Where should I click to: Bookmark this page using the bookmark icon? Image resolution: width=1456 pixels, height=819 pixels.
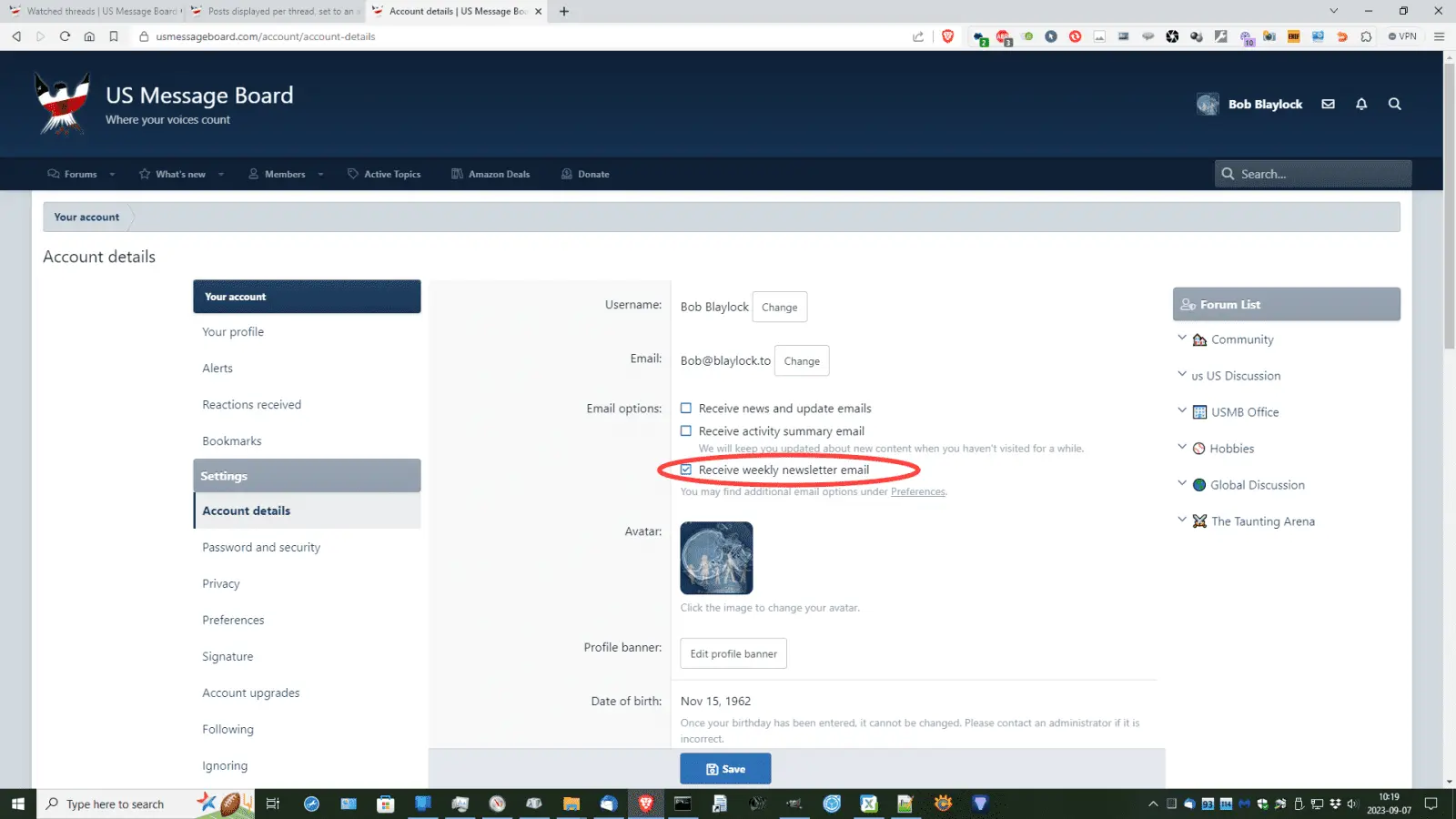114,36
